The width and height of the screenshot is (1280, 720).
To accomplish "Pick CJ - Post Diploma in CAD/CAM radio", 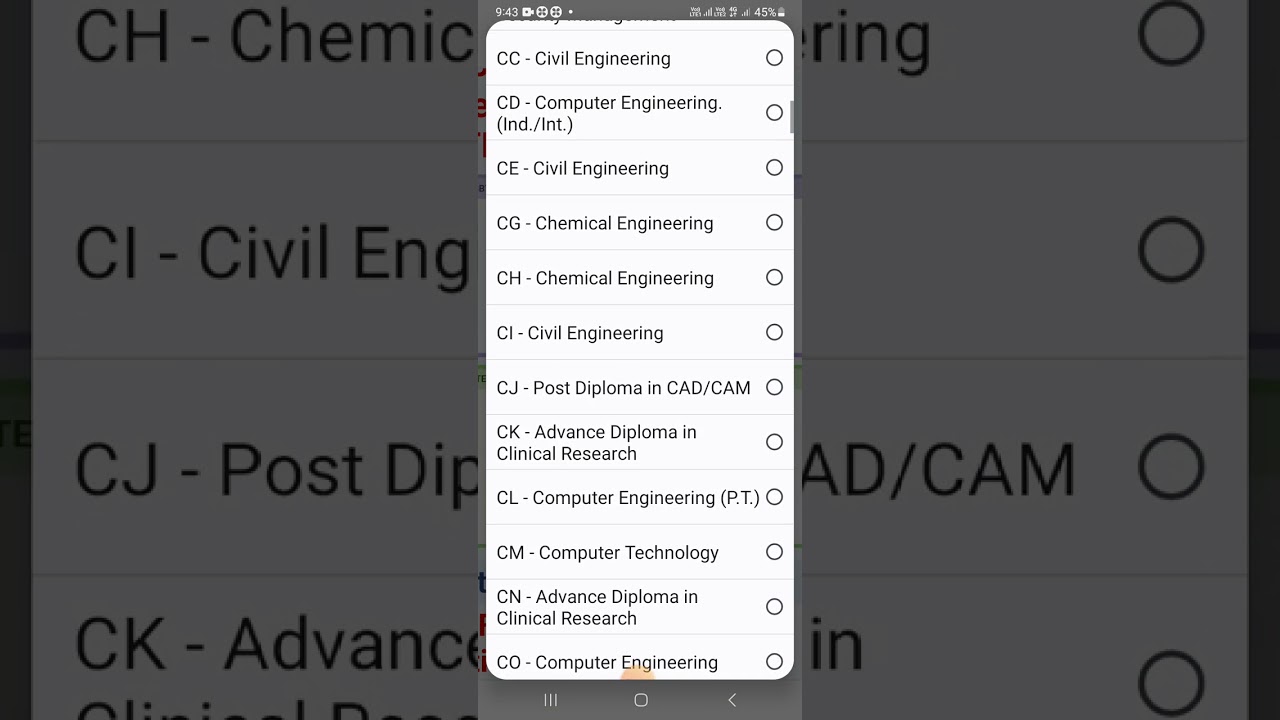I will 774,387.
